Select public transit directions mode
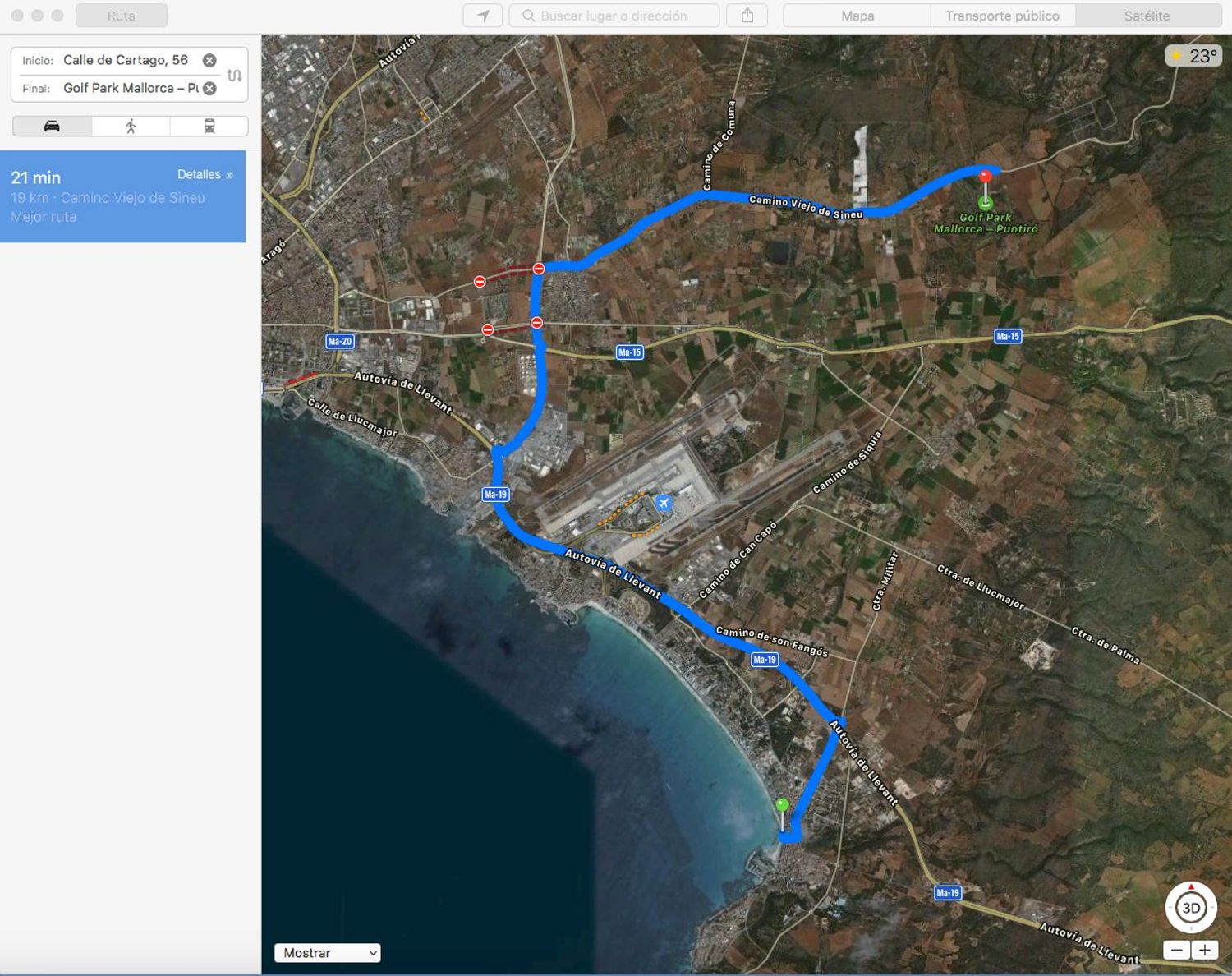The image size is (1232, 976). (x=209, y=126)
